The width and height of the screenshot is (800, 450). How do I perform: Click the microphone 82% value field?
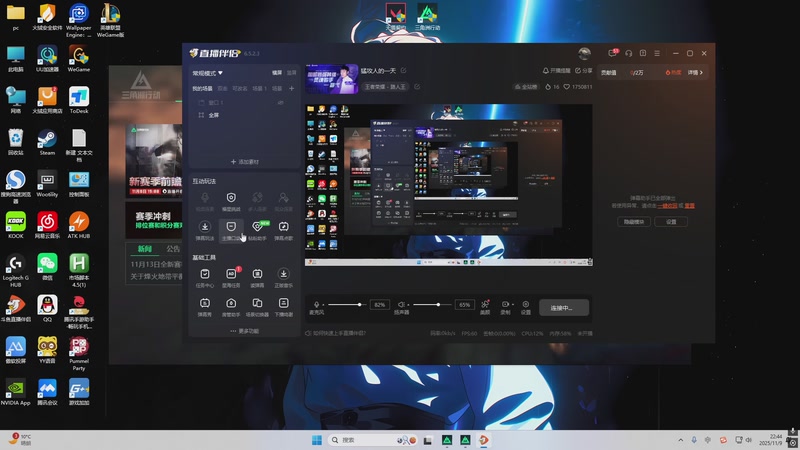tap(380, 305)
